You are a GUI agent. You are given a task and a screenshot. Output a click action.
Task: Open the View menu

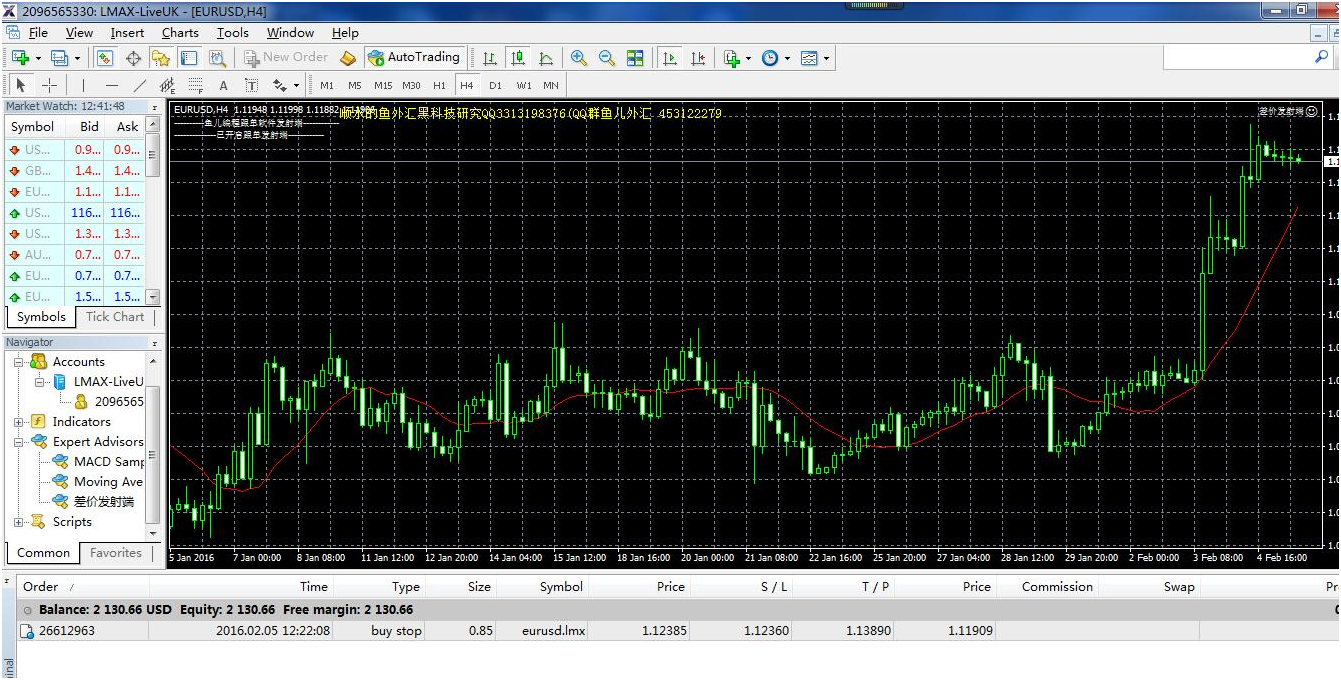tap(79, 32)
